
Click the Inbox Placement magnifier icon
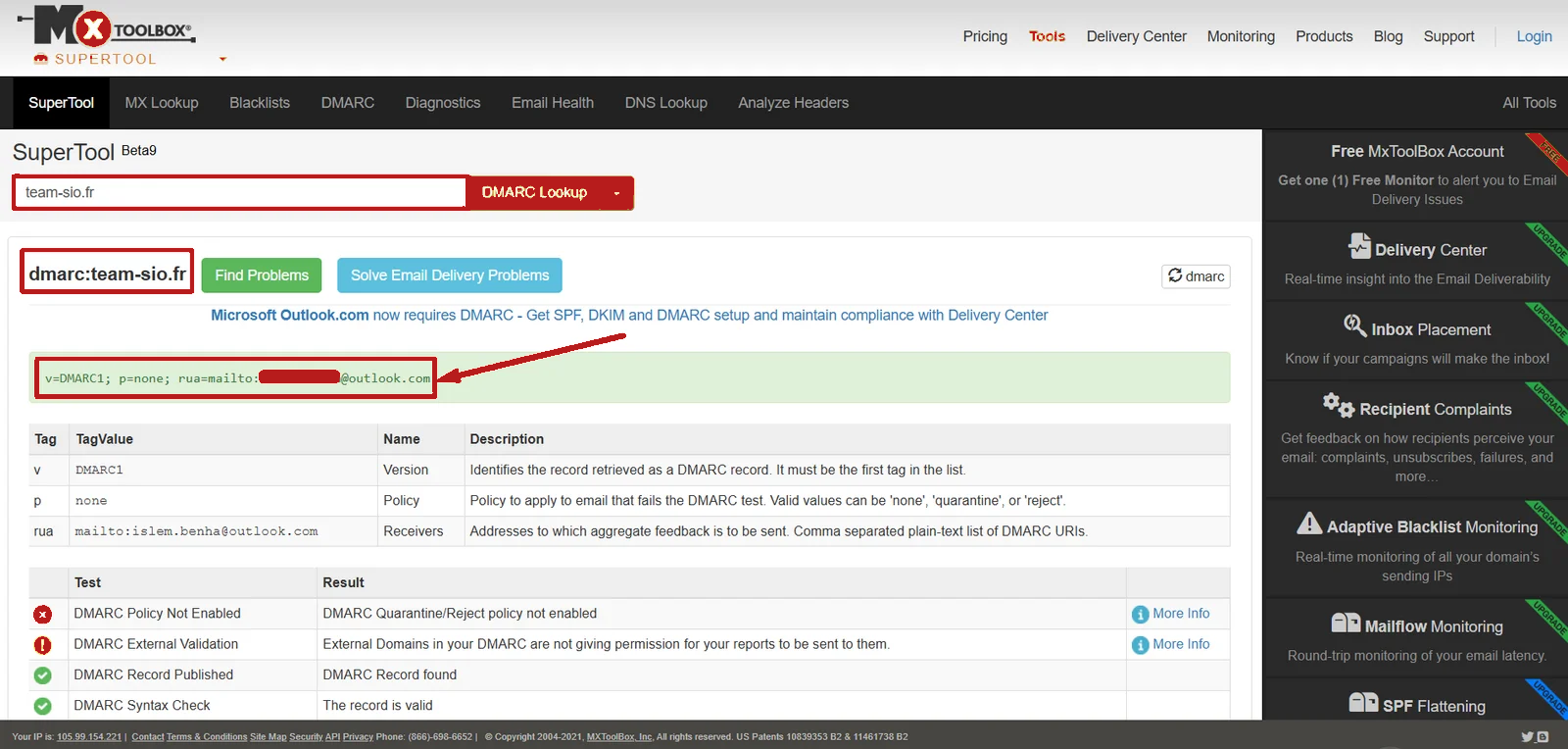pyautogui.click(x=1355, y=325)
